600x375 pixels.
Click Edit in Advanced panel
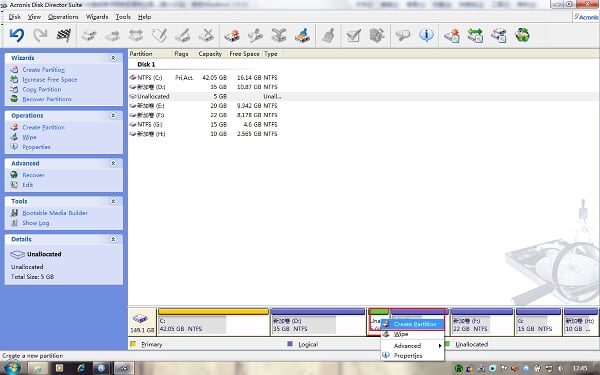pos(28,185)
